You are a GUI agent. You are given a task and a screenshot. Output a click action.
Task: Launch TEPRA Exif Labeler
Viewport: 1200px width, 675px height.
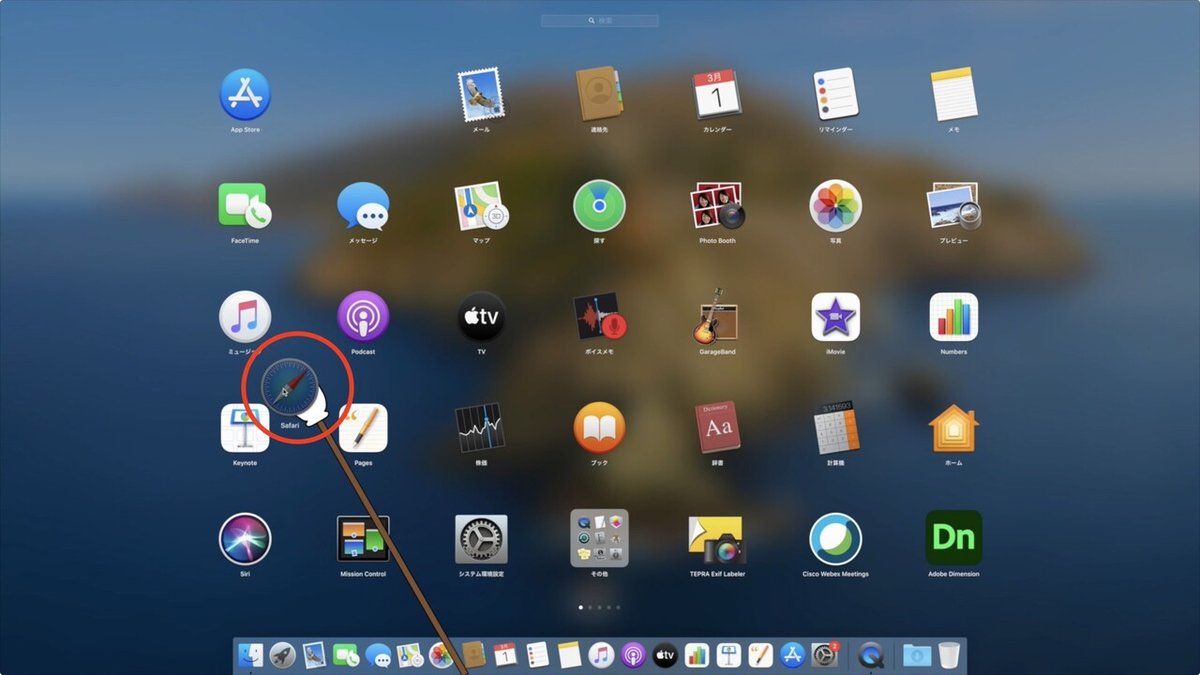click(x=717, y=539)
